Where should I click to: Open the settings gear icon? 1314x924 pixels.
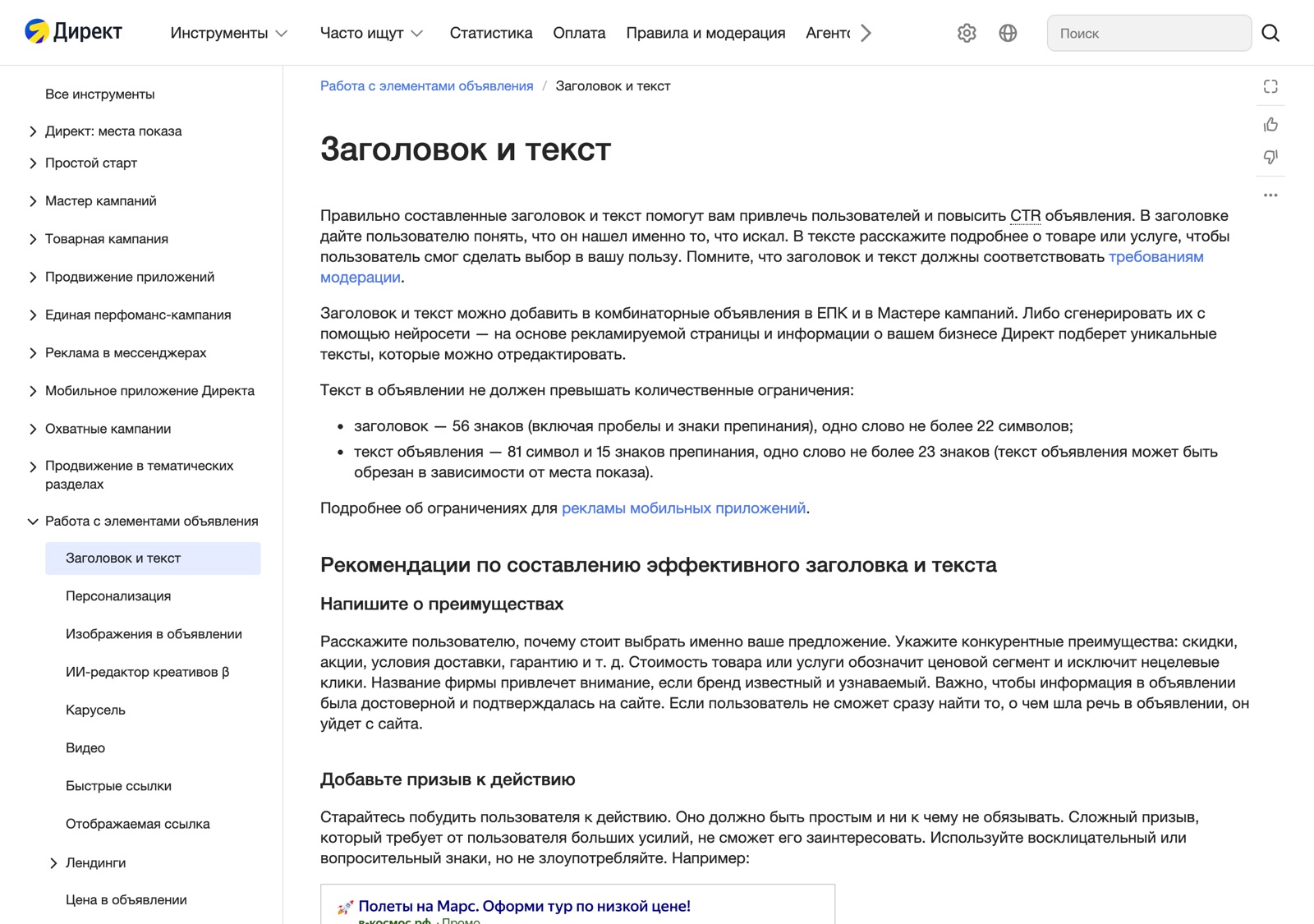click(x=967, y=33)
